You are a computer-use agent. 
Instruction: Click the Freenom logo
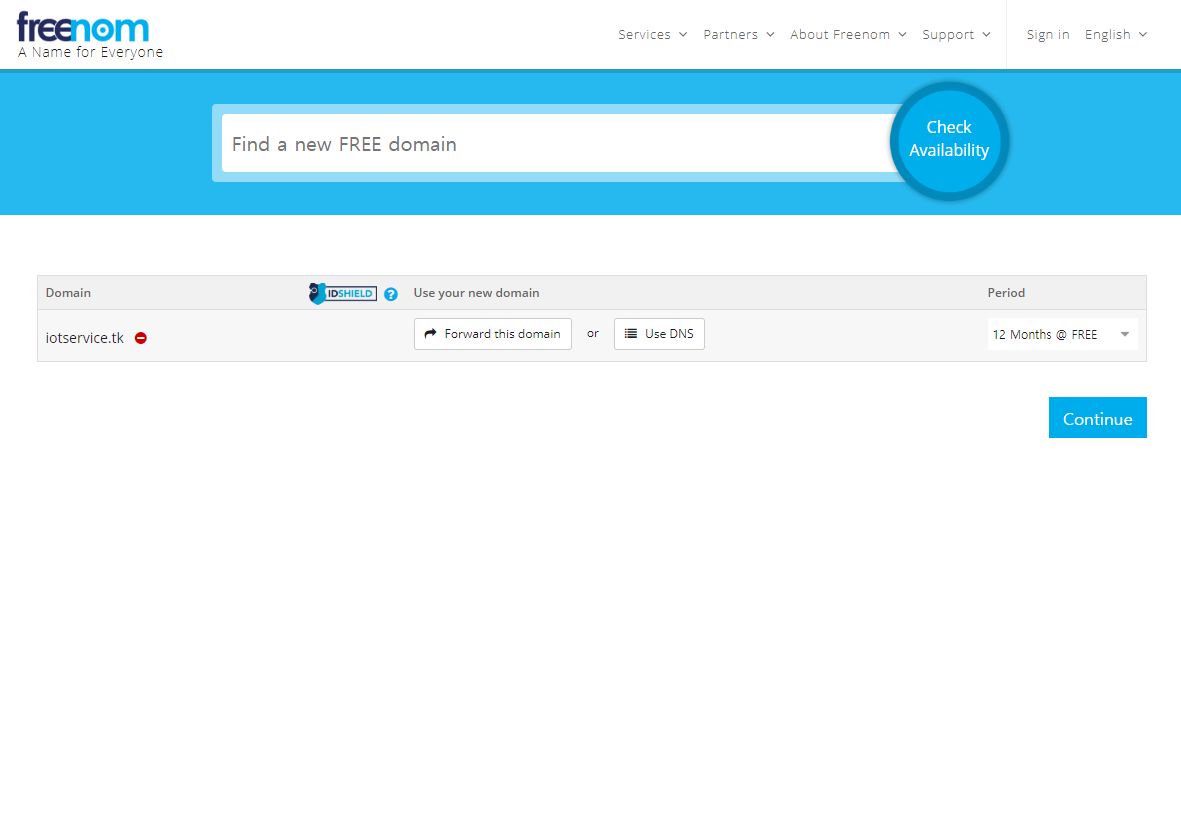(x=83, y=28)
